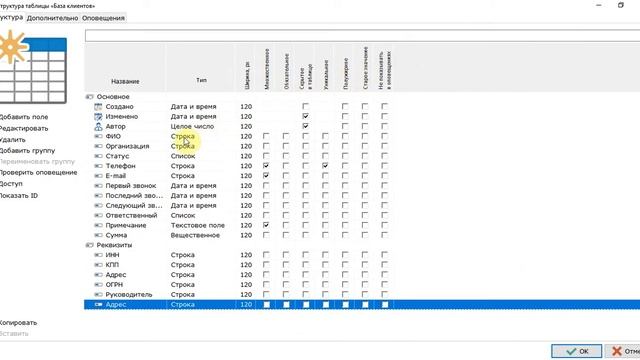The width and height of the screenshot is (640, 360).
Task: Click the field icon in highlighted Адрес row
Action: pos(98,304)
